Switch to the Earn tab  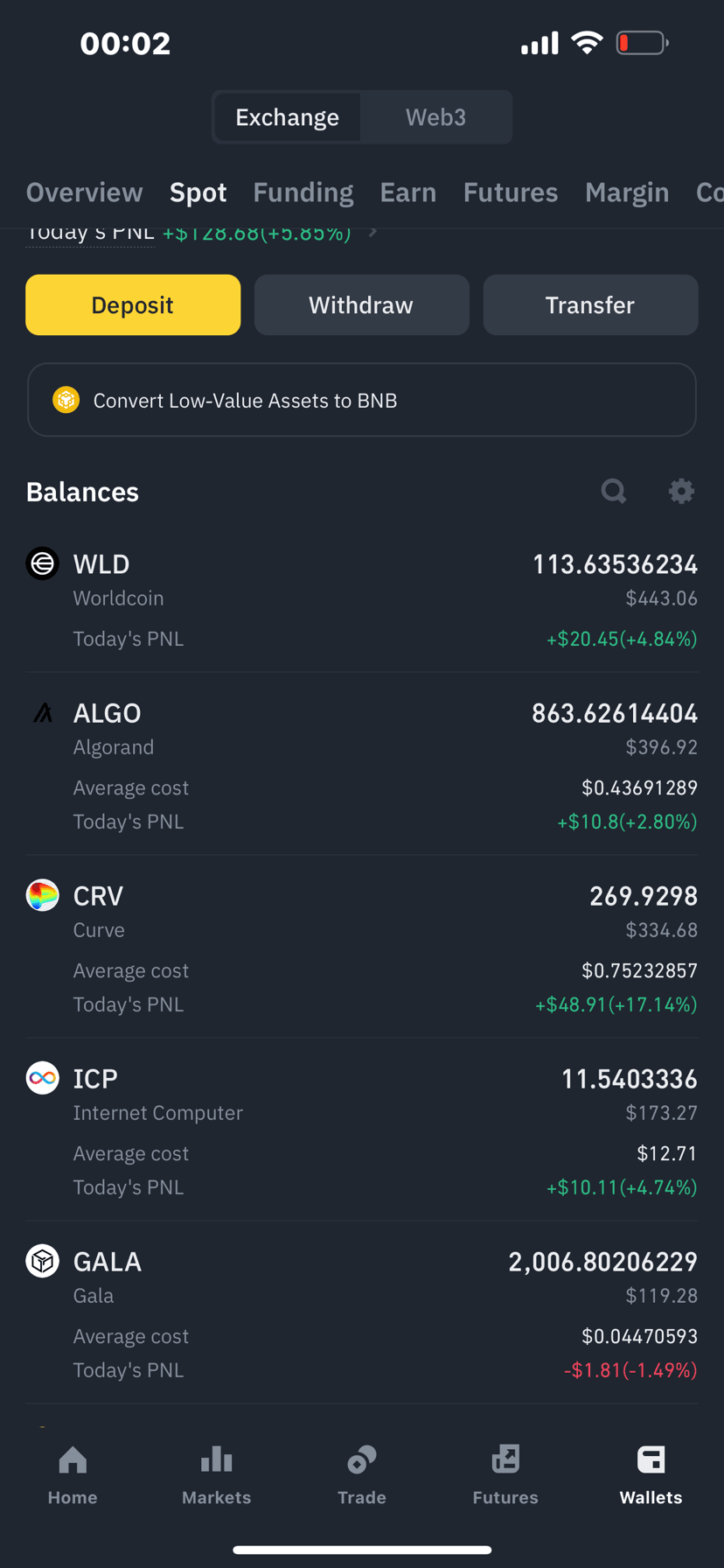408,192
